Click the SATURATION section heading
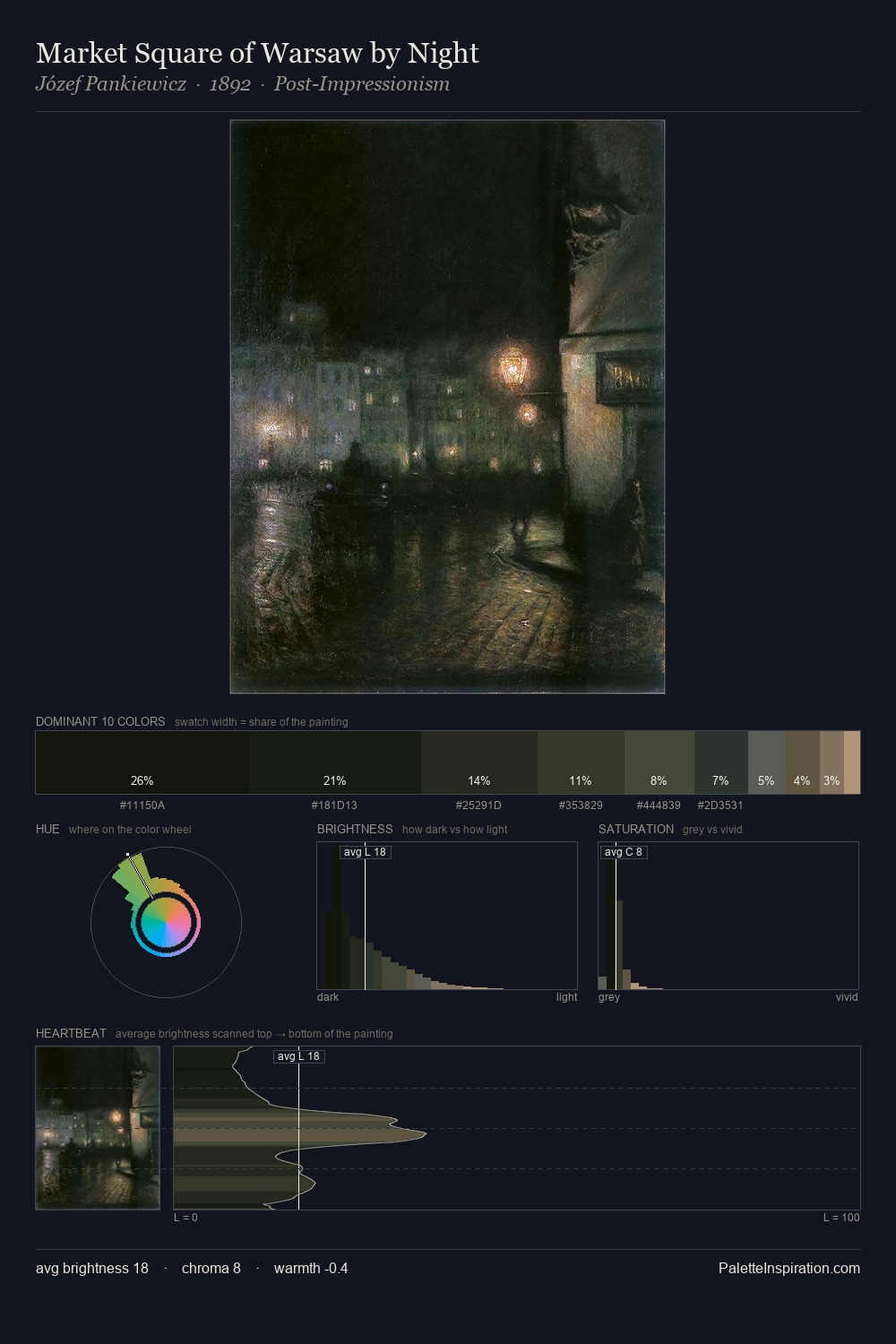The height and width of the screenshot is (1344, 896). point(636,829)
